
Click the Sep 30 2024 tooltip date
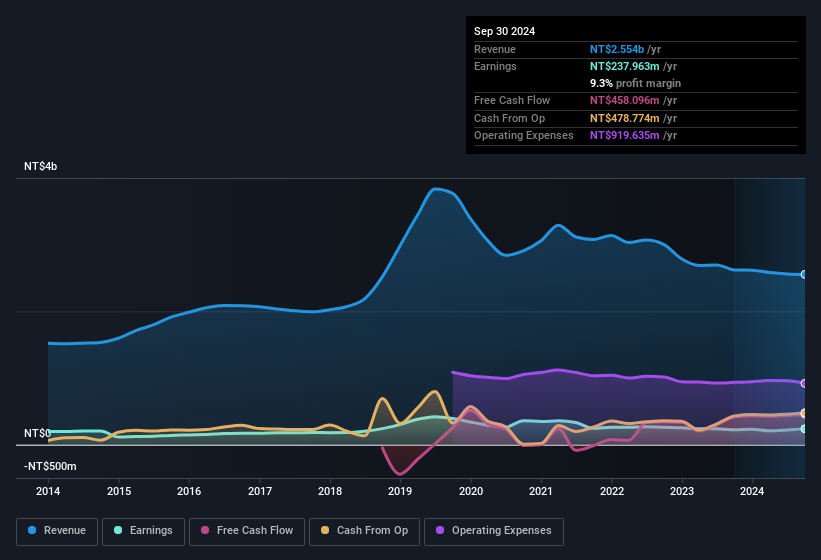click(x=504, y=31)
